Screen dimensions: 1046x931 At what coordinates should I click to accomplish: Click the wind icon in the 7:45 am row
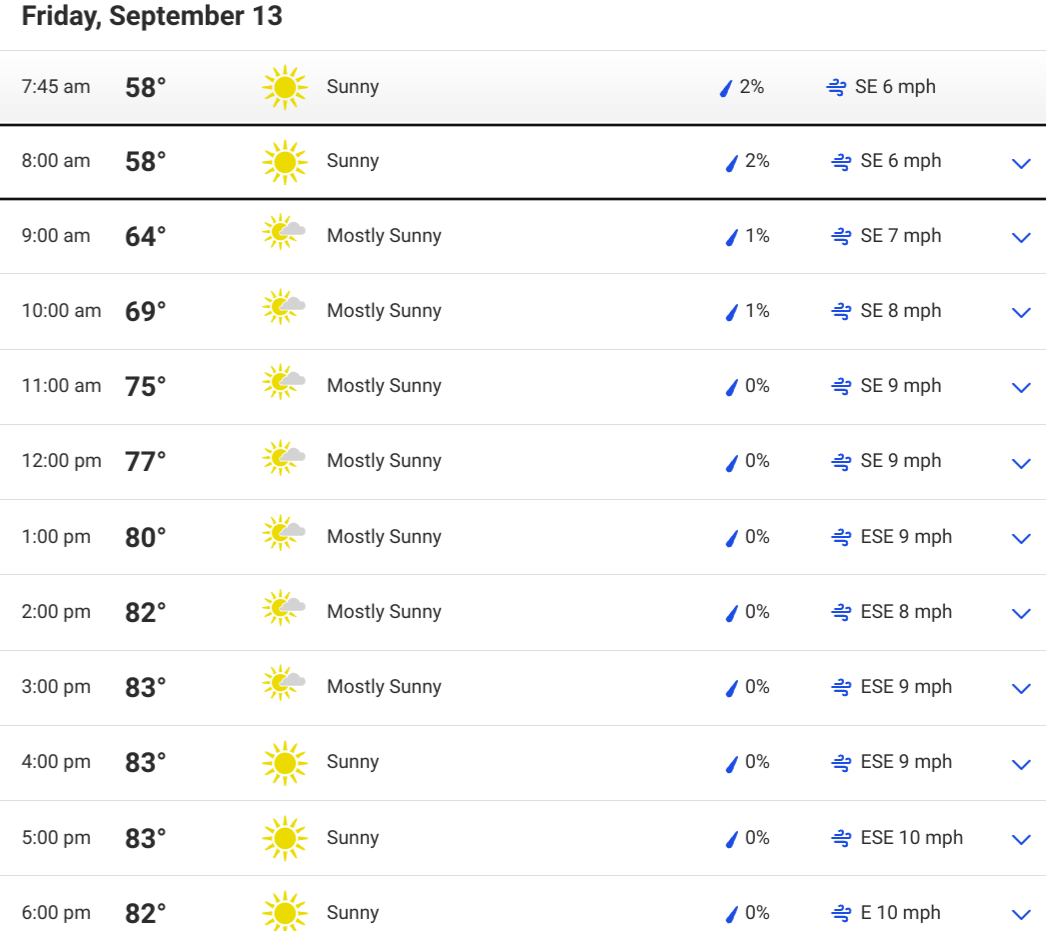pos(836,87)
